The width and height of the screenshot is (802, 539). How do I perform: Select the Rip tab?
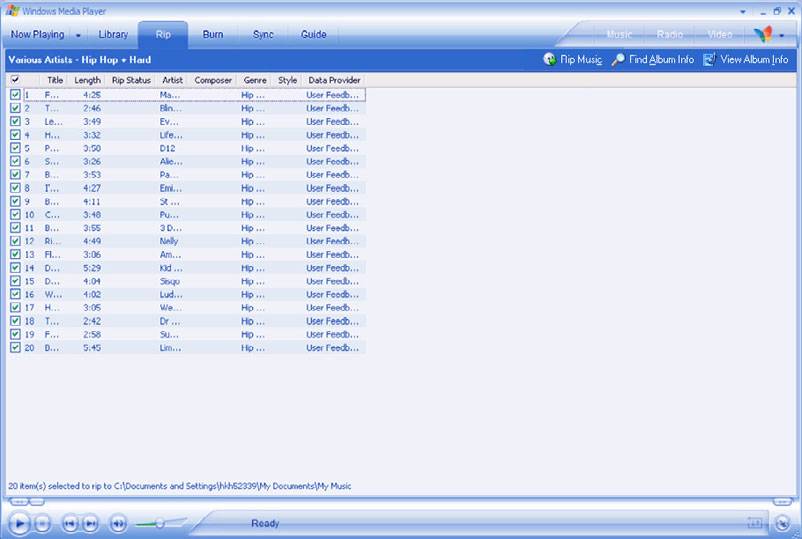[163, 34]
